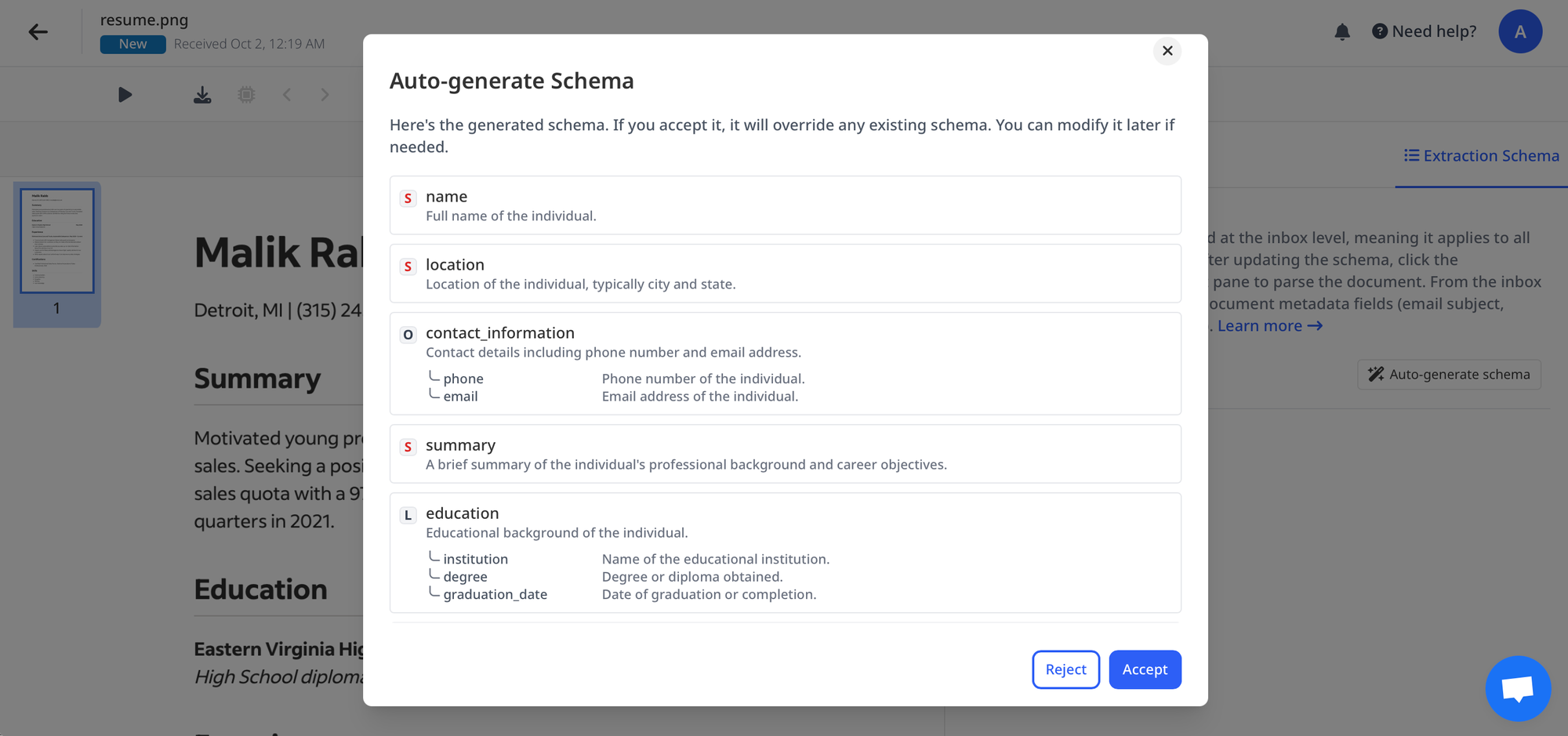This screenshot has width=1568, height=736.
Task: Click the name schema field row
Action: click(x=785, y=205)
